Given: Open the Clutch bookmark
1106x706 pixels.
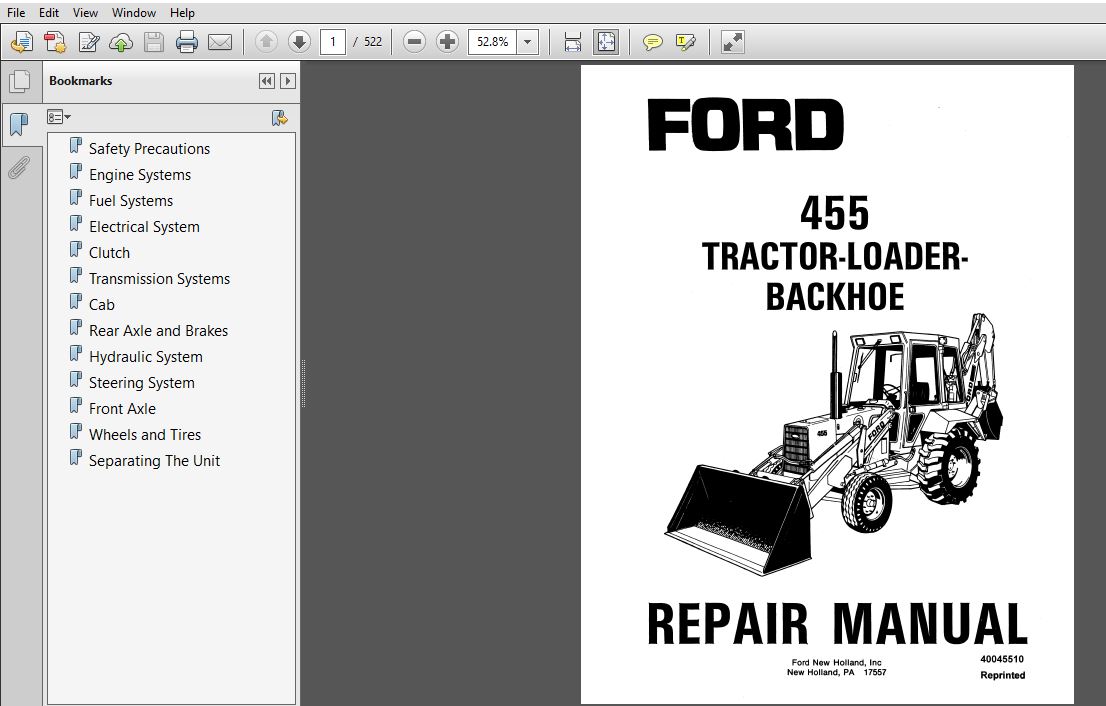Looking at the screenshot, I should pos(109,252).
